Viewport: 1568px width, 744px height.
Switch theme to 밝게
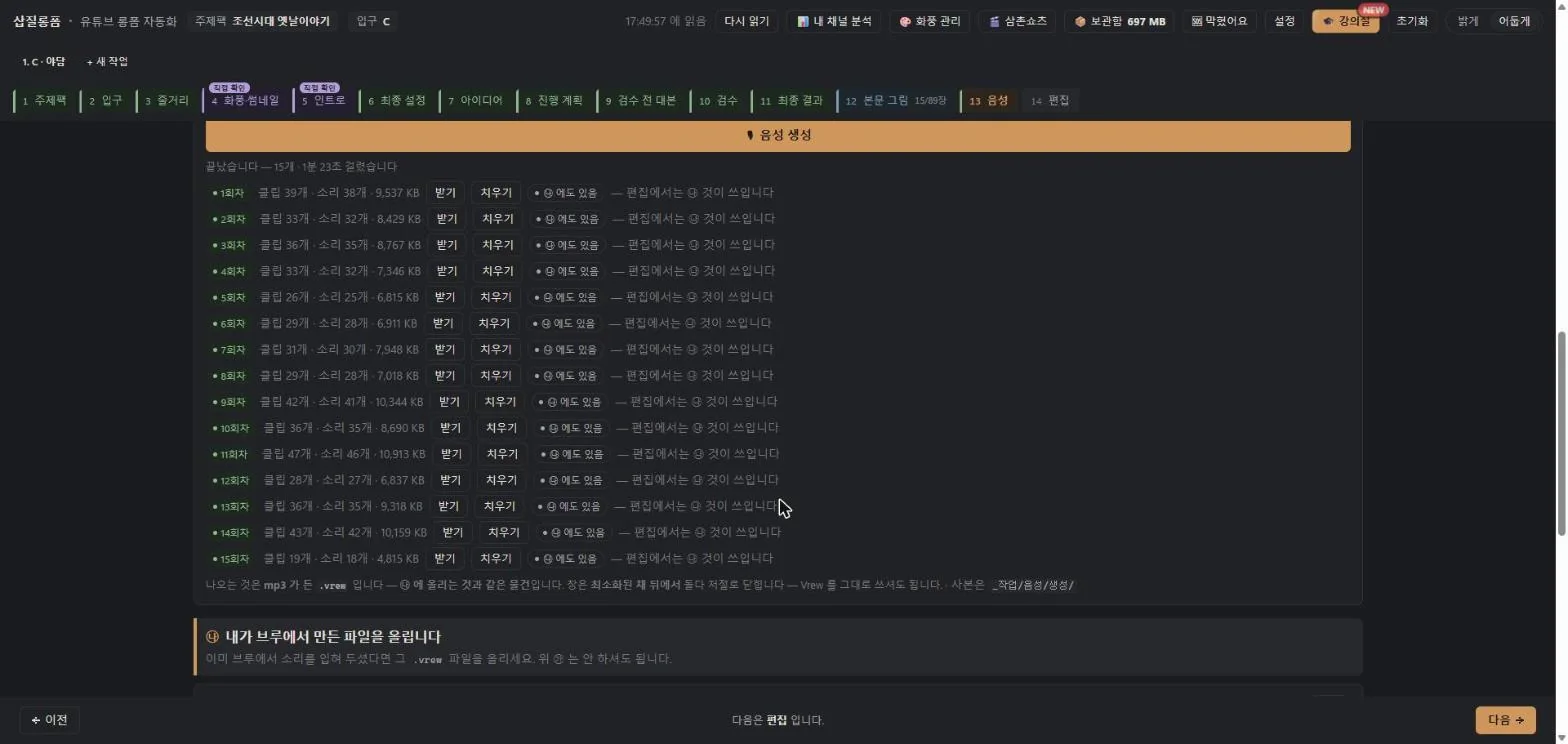click(1467, 21)
